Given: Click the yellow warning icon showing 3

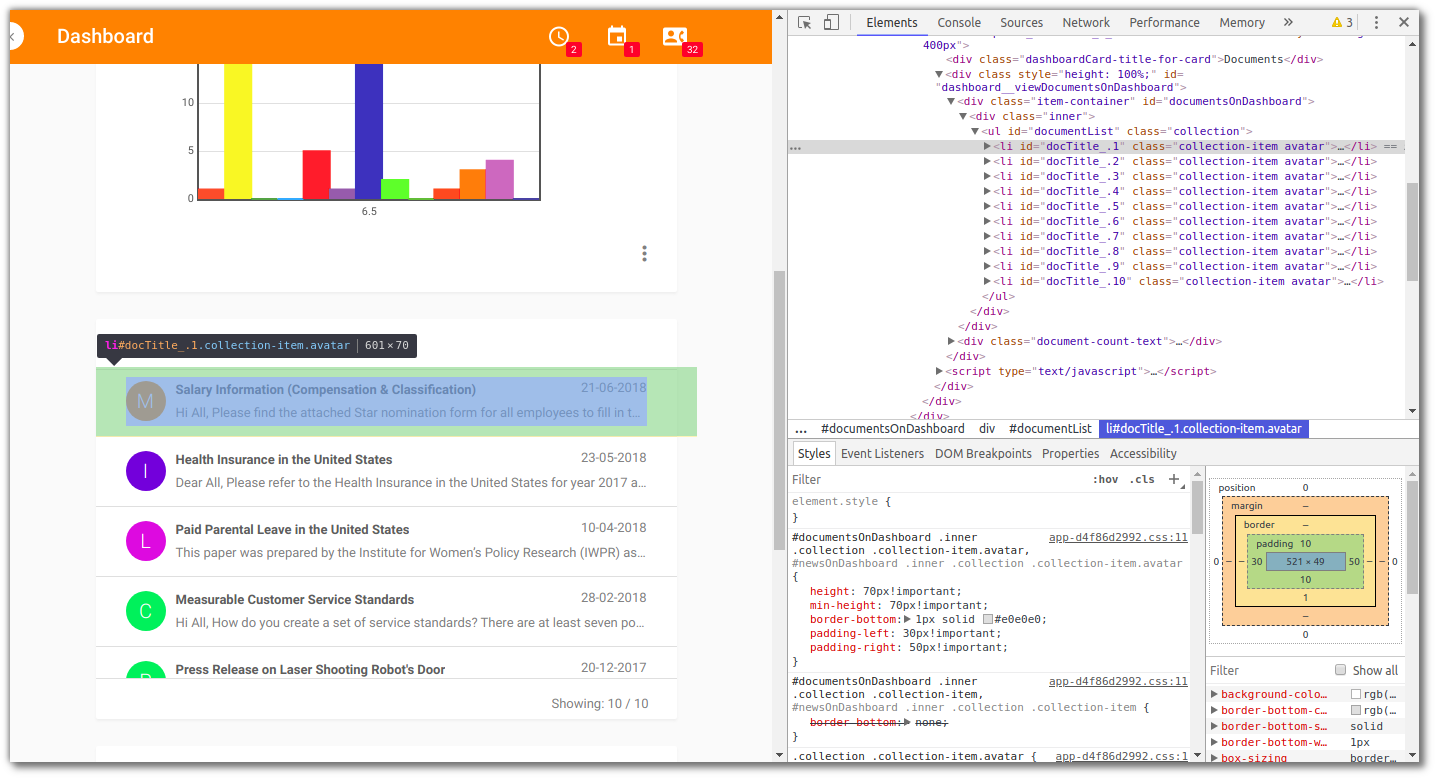Looking at the screenshot, I should [1341, 22].
